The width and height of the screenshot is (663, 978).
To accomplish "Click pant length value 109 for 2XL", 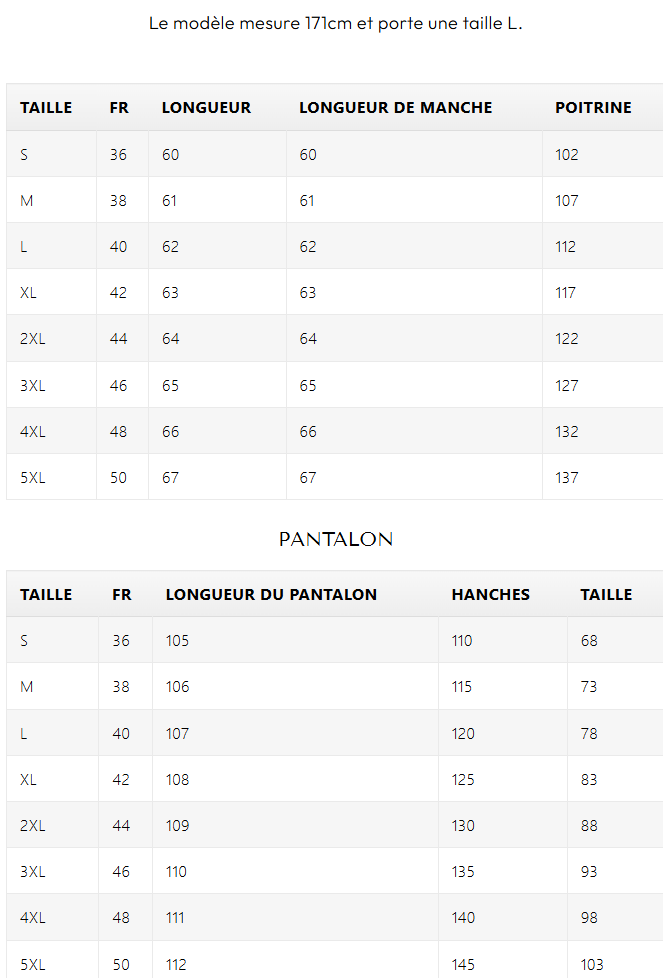I will point(177,826).
